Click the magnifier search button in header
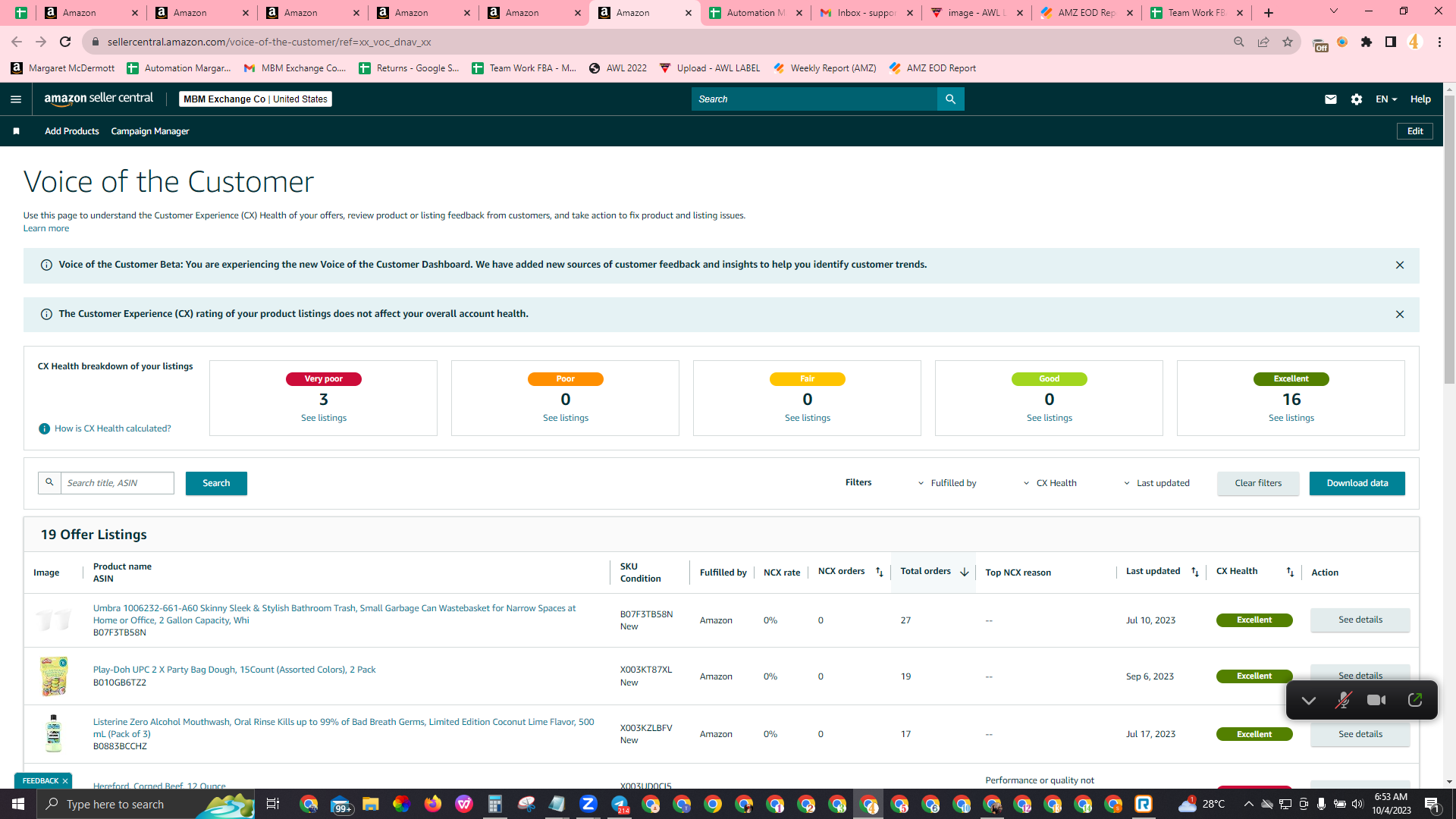The width and height of the screenshot is (1456, 819). [x=950, y=99]
